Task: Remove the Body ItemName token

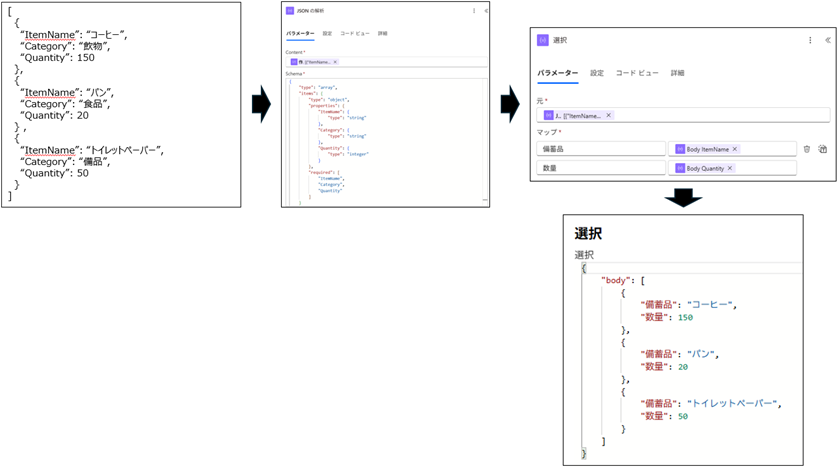Action: pos(735,149)
